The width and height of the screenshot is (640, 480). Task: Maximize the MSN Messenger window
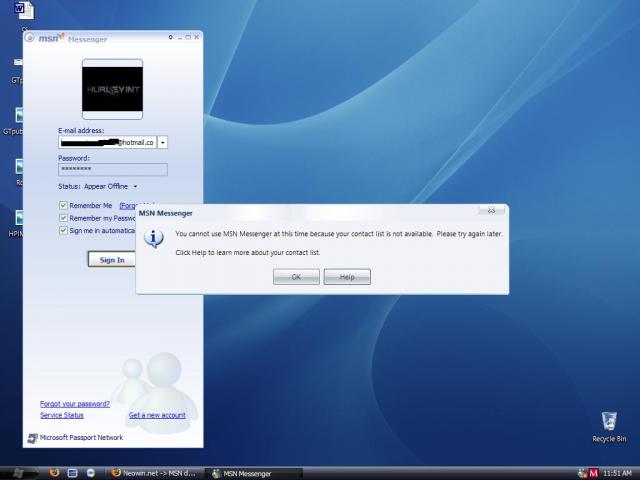[188, 37]
